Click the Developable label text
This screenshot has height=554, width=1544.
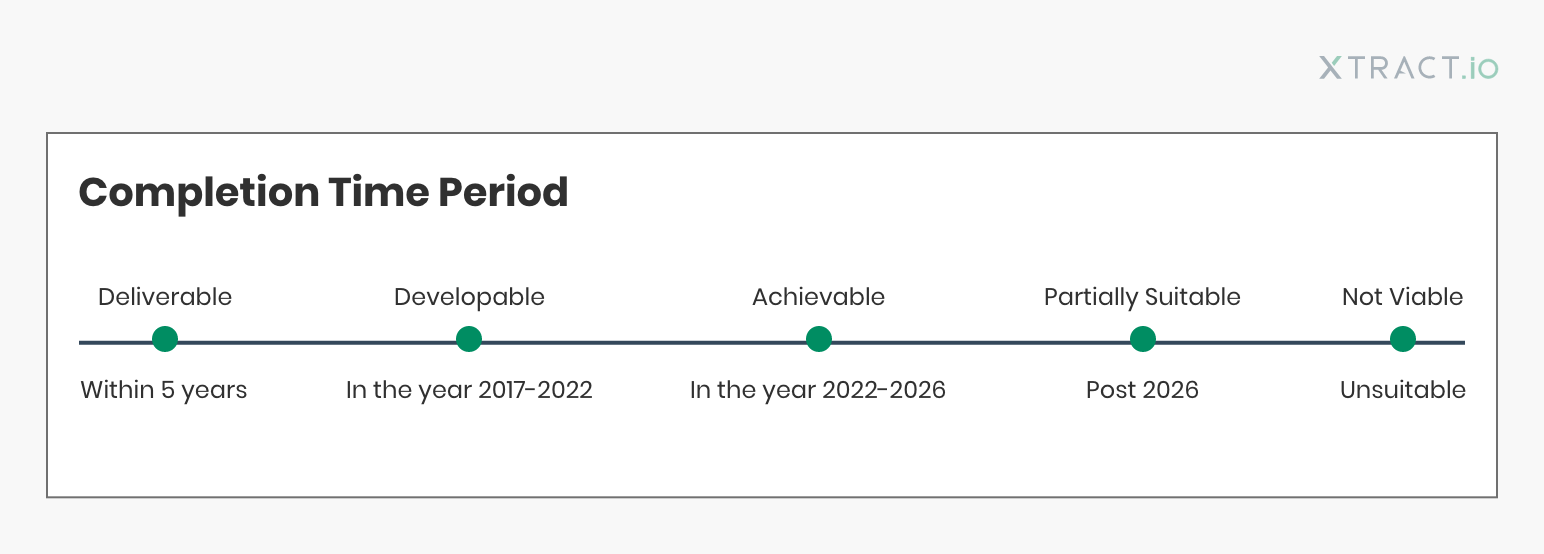469,297
